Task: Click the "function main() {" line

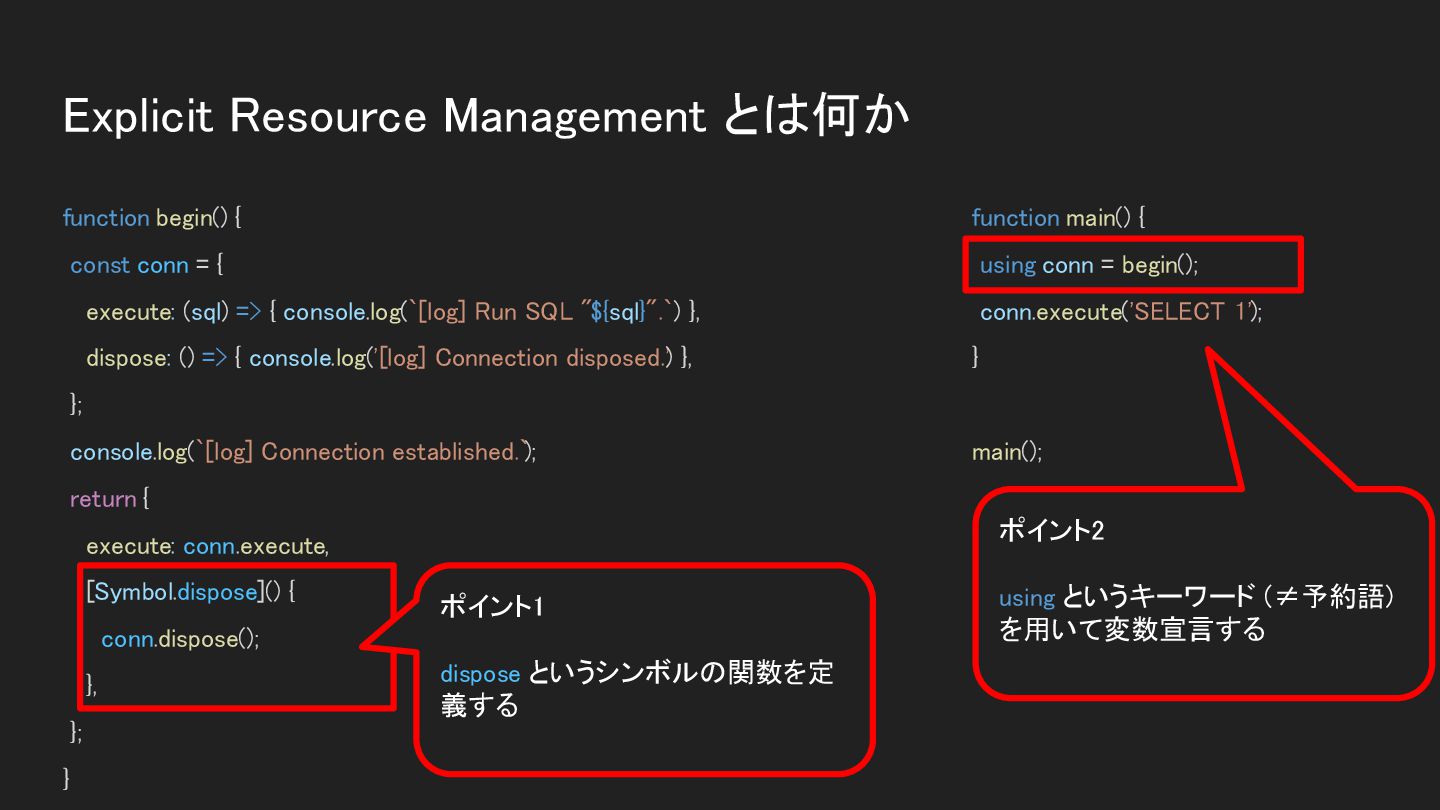Action: [1058, 218]
